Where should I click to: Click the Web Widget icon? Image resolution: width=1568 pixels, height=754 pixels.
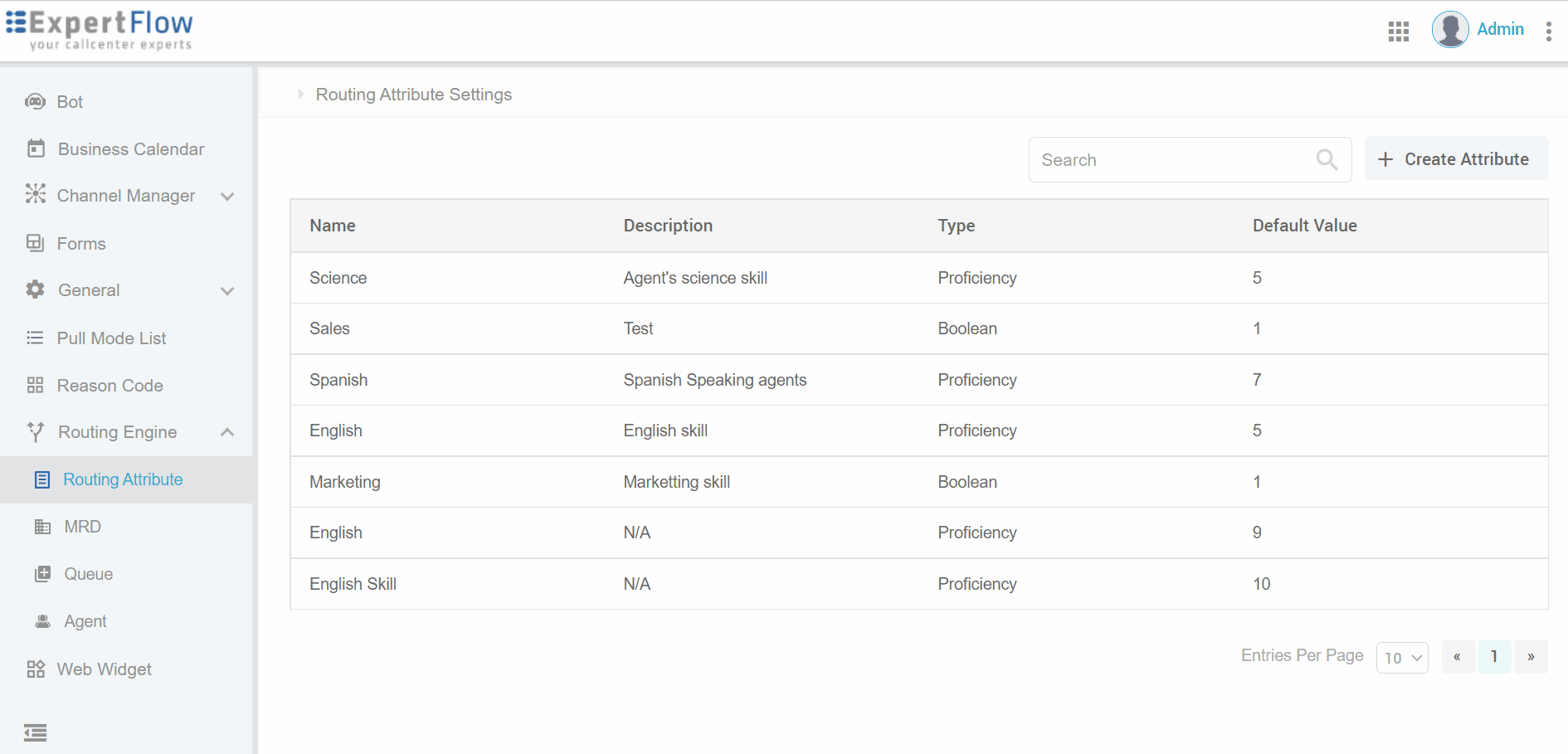36,669
